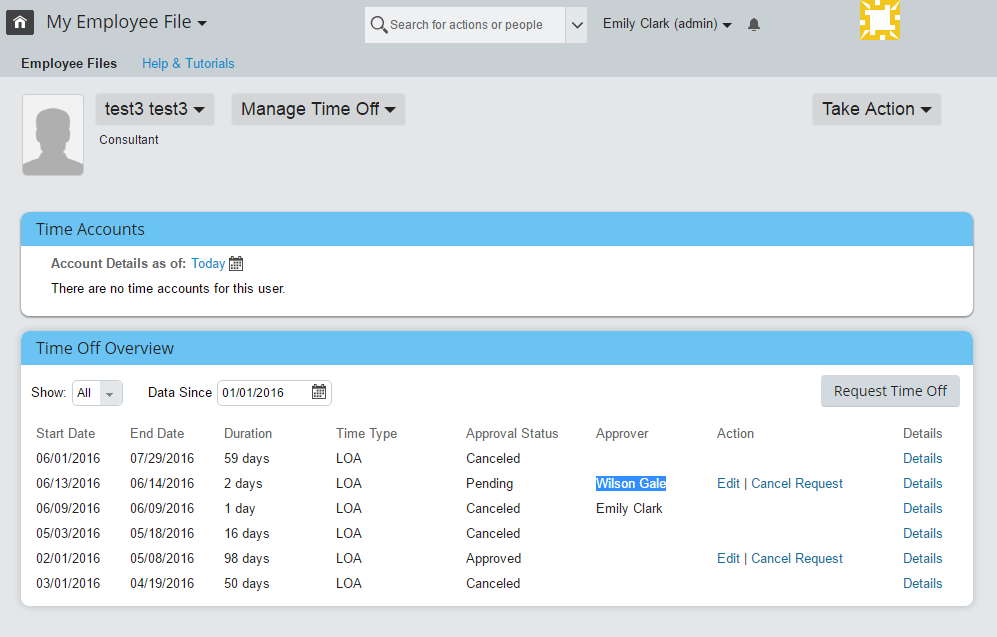The image size is (997, 637).
Task: Click the Request Time Off button
Action: point(890,391)
